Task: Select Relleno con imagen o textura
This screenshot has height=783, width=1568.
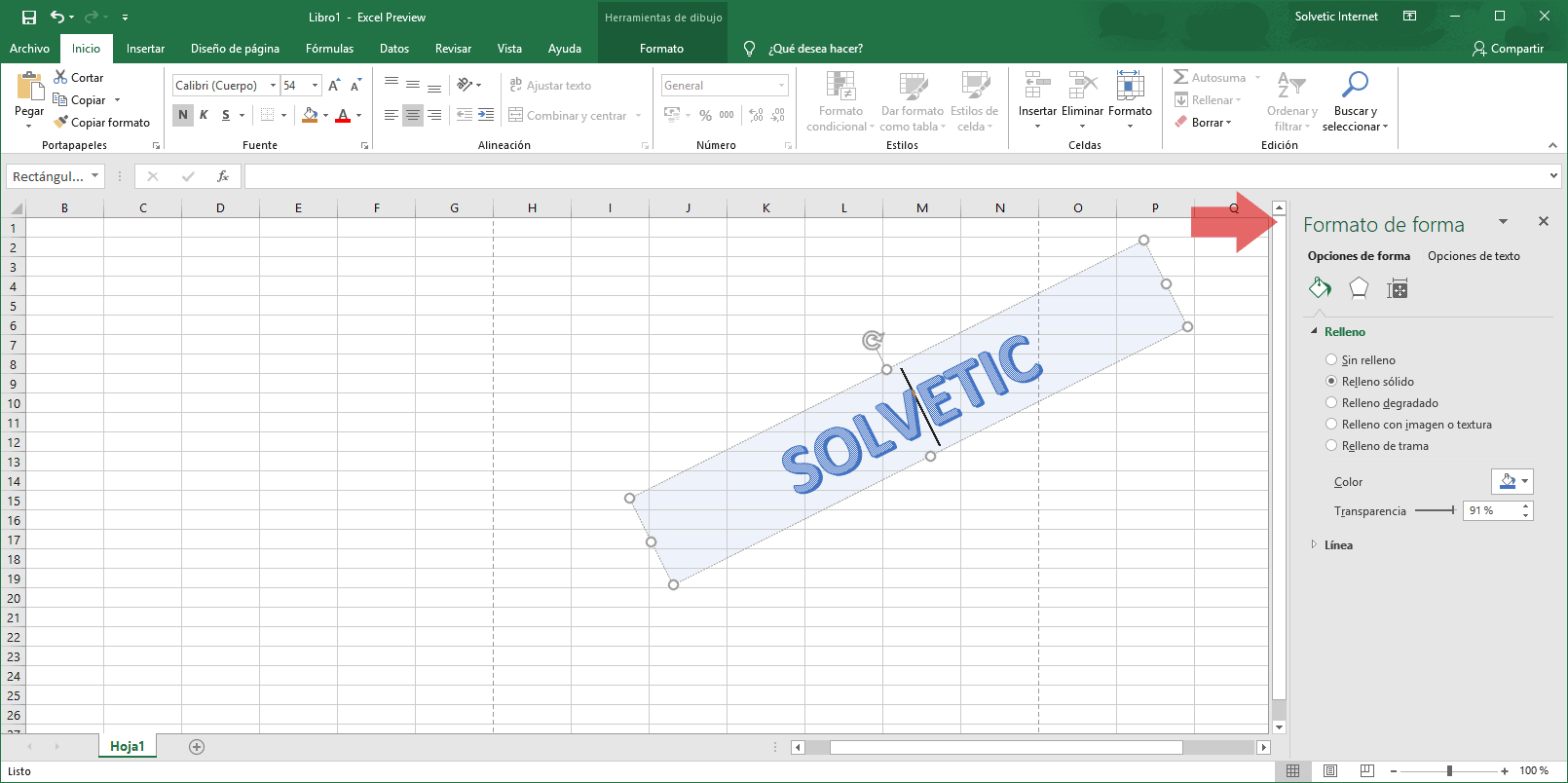Action: (x=1331, y=425)
